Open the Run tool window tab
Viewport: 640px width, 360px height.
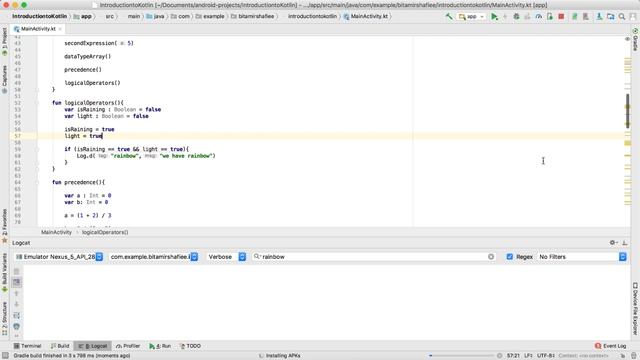[x=160, y=346]
